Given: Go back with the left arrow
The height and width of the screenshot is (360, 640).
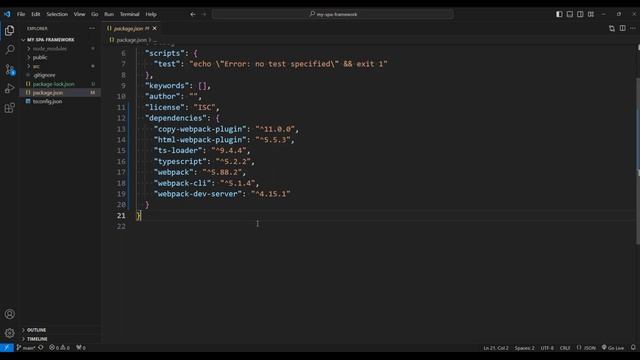Looking at the screenshot, I should coord(193,14).
